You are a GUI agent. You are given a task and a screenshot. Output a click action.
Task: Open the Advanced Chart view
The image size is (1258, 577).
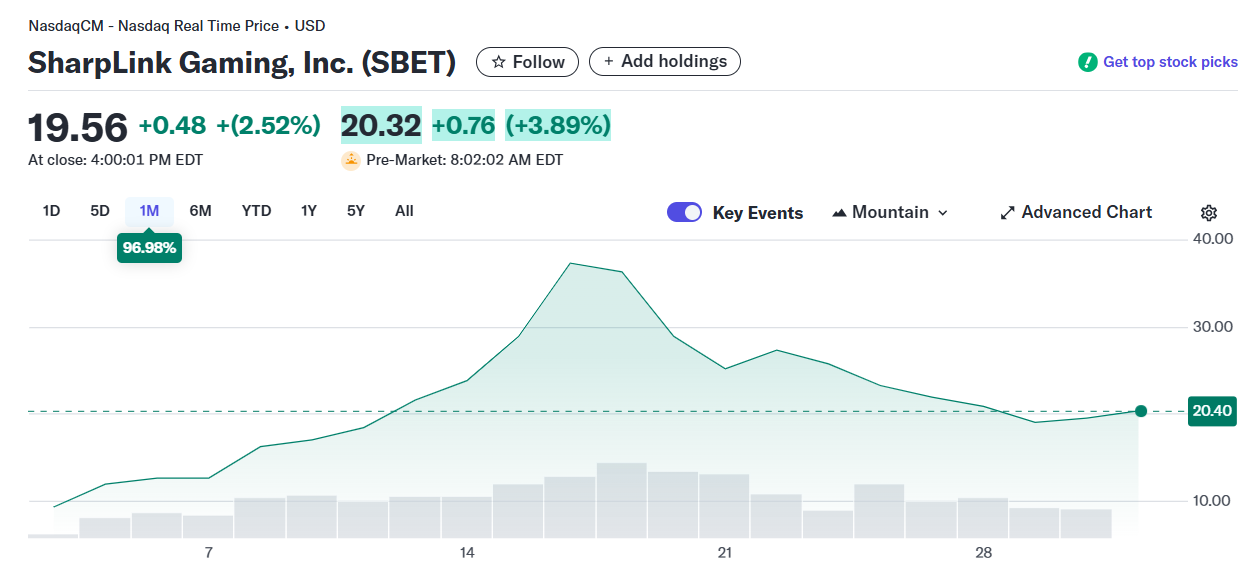pyautogui.click(x=1076, y=212)
